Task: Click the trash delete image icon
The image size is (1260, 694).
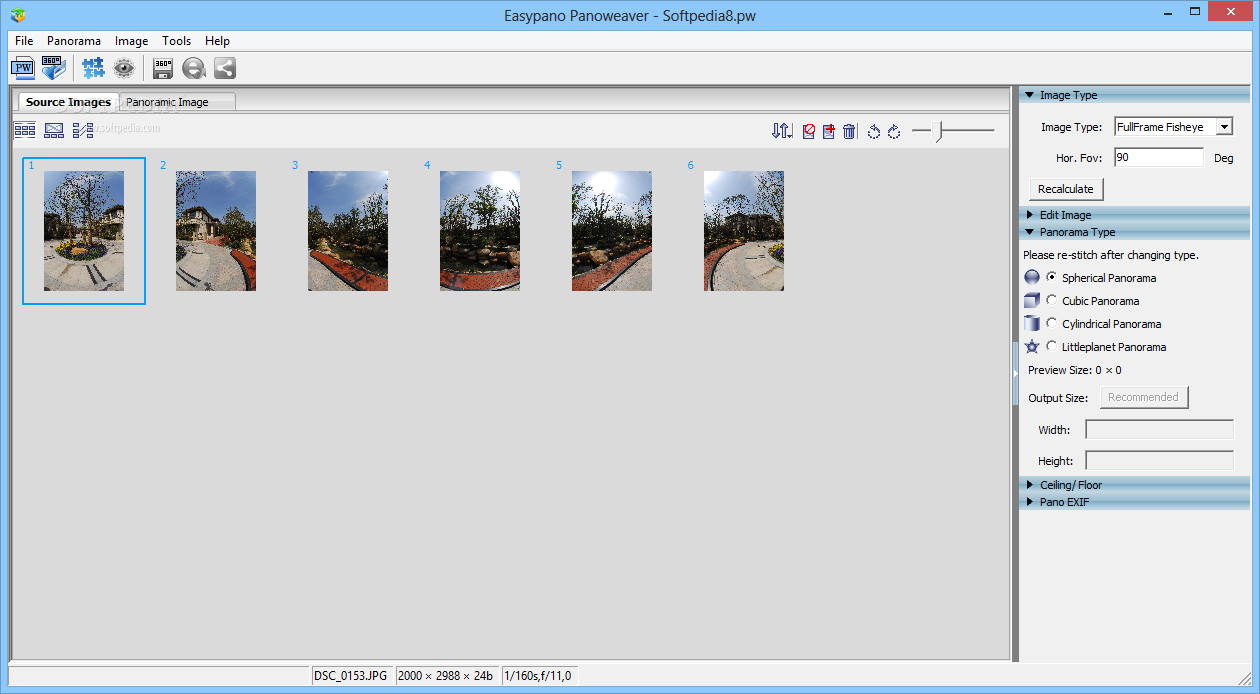Action: pos(849,131)
